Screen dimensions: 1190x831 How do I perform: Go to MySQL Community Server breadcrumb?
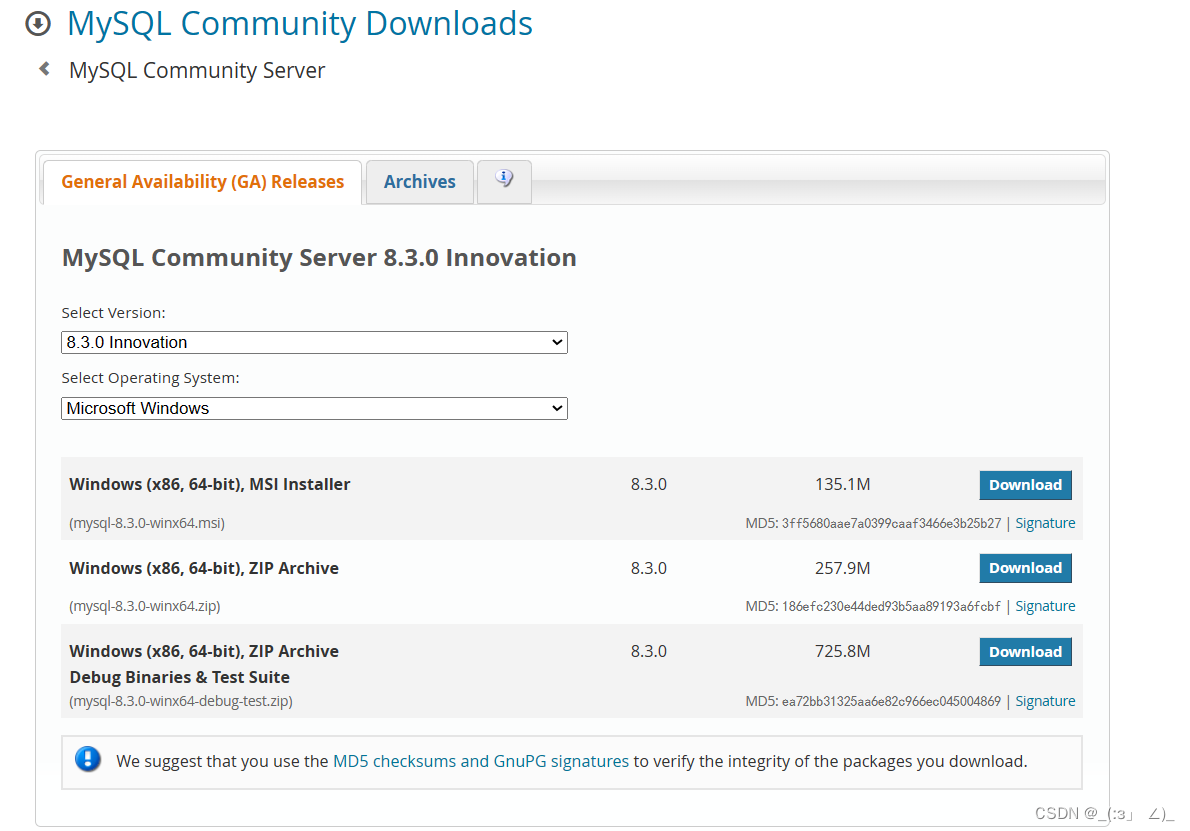click(x=197, y=70)
